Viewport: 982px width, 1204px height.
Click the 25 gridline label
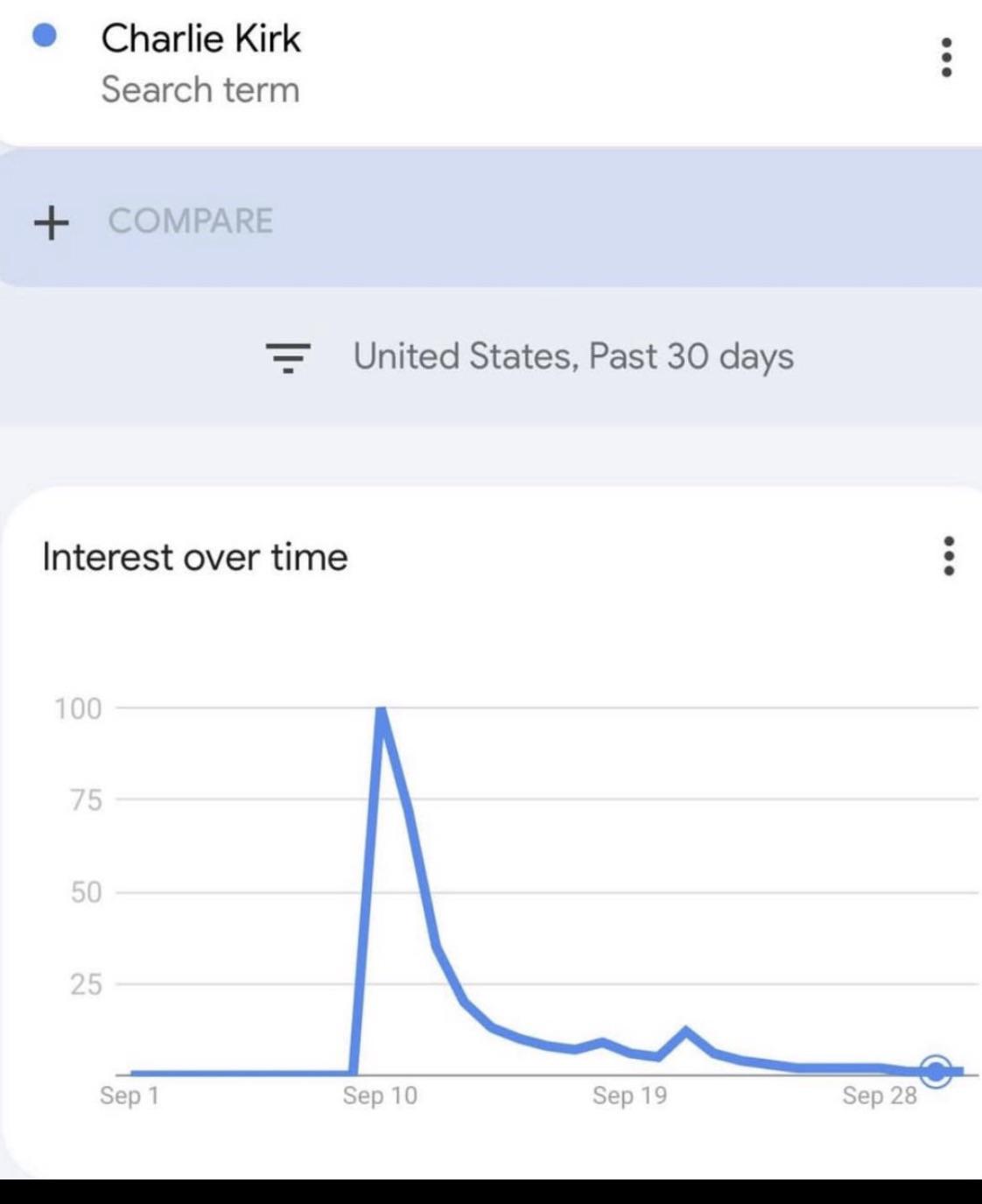pos(87,985)
